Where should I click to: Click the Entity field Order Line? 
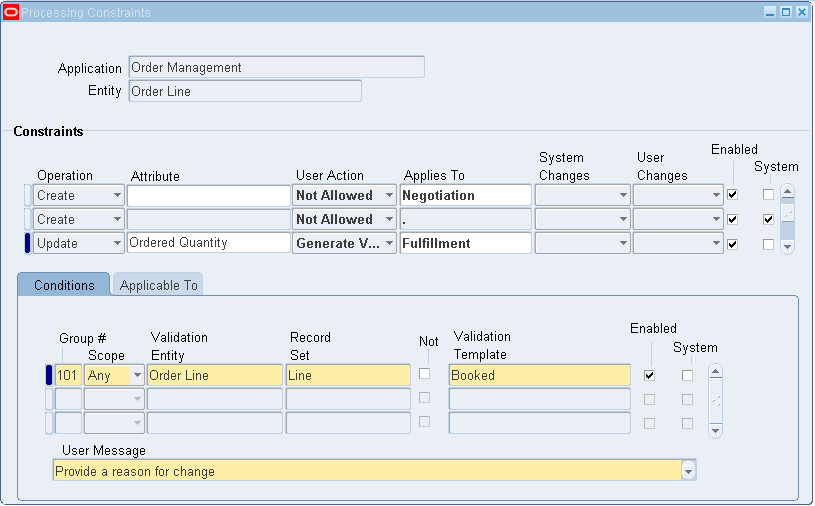tap(245, 91)
